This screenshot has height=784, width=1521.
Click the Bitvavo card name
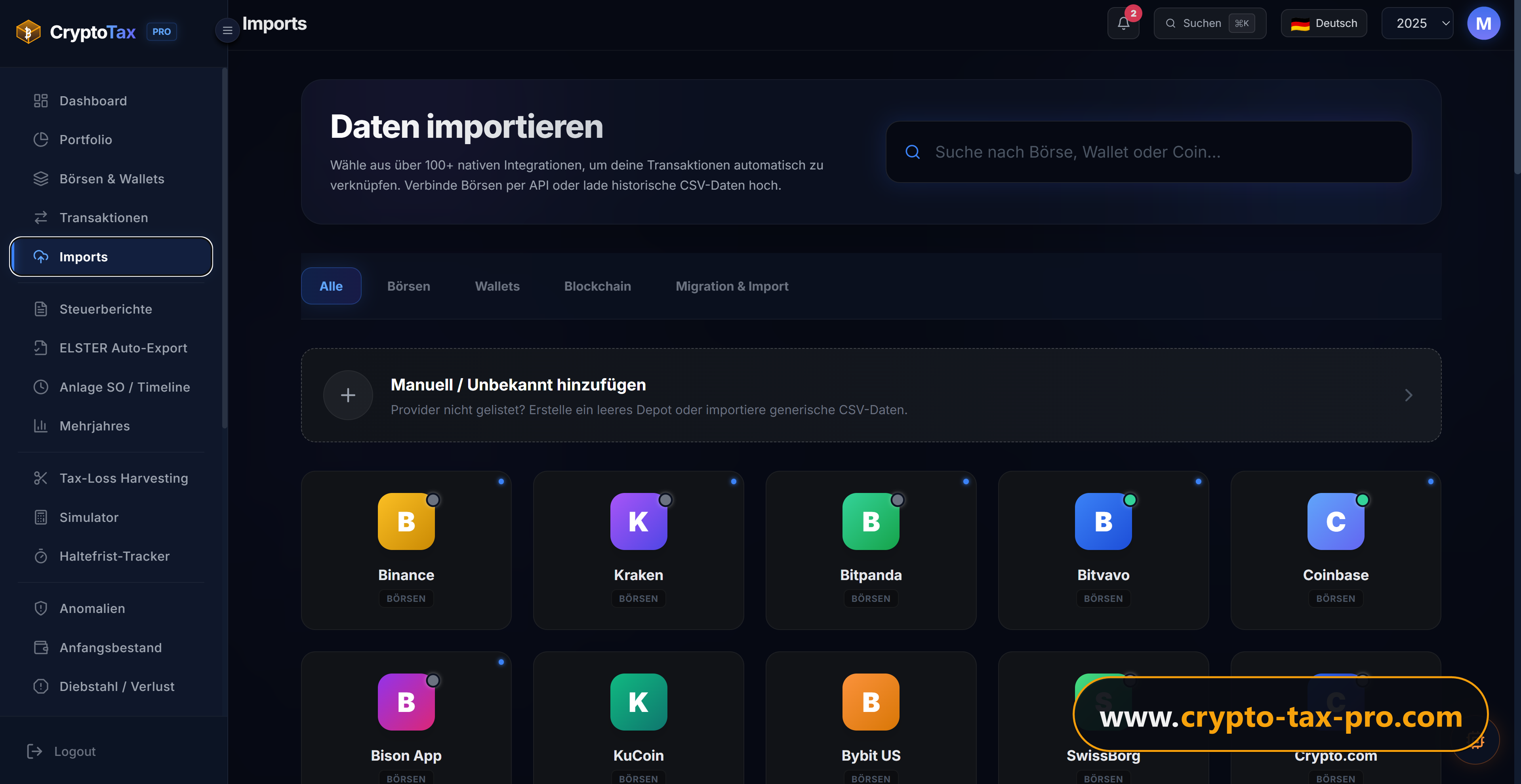(1103, 575)
